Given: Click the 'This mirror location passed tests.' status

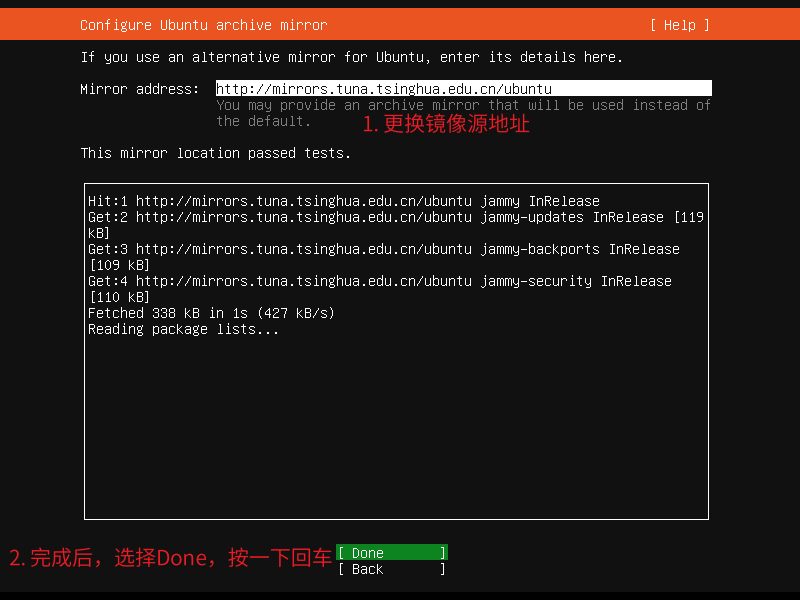Looking at the screenshot, I should pyautogui.click(x=215, y=153).
